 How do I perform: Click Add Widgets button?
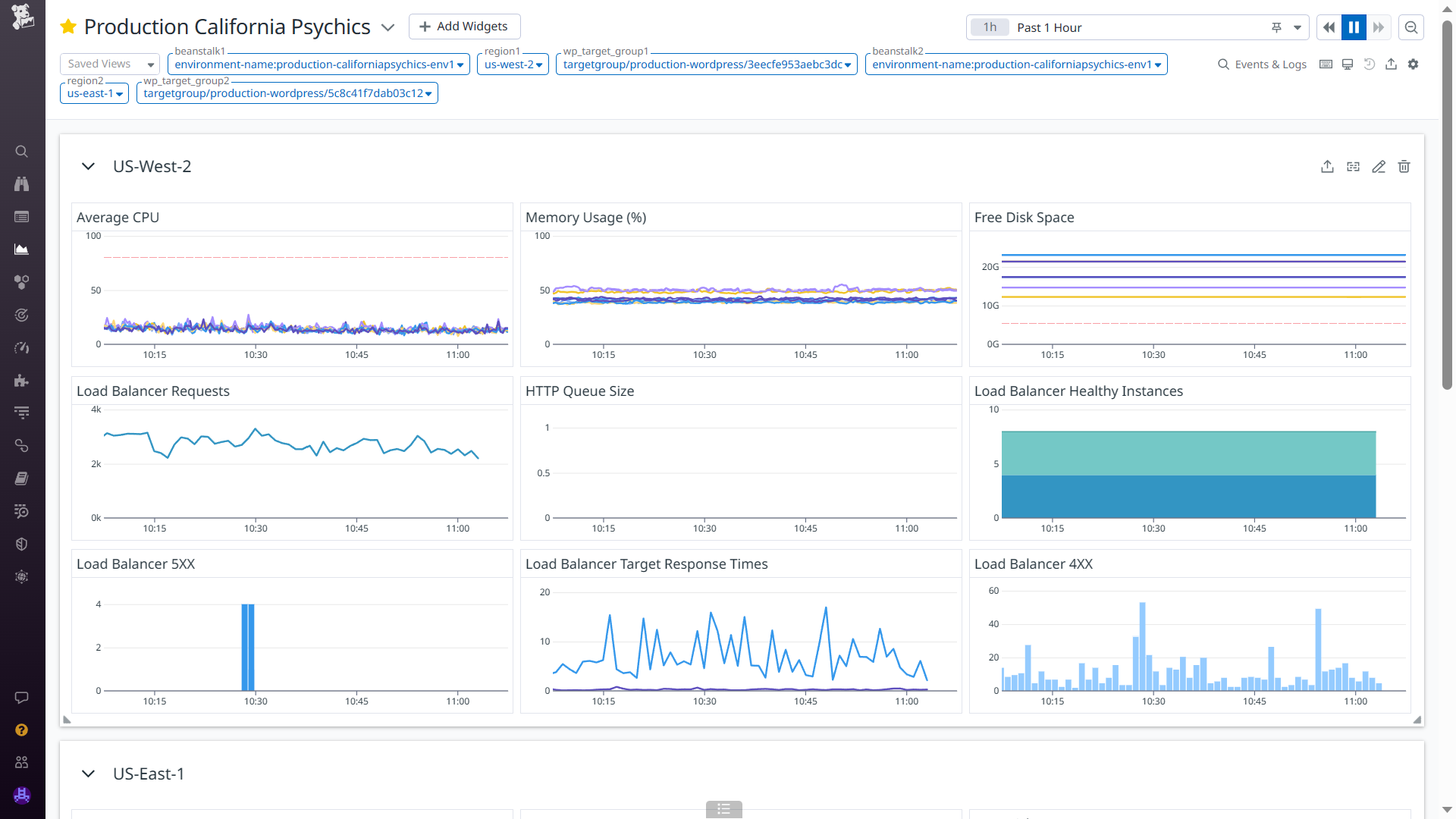464,27
